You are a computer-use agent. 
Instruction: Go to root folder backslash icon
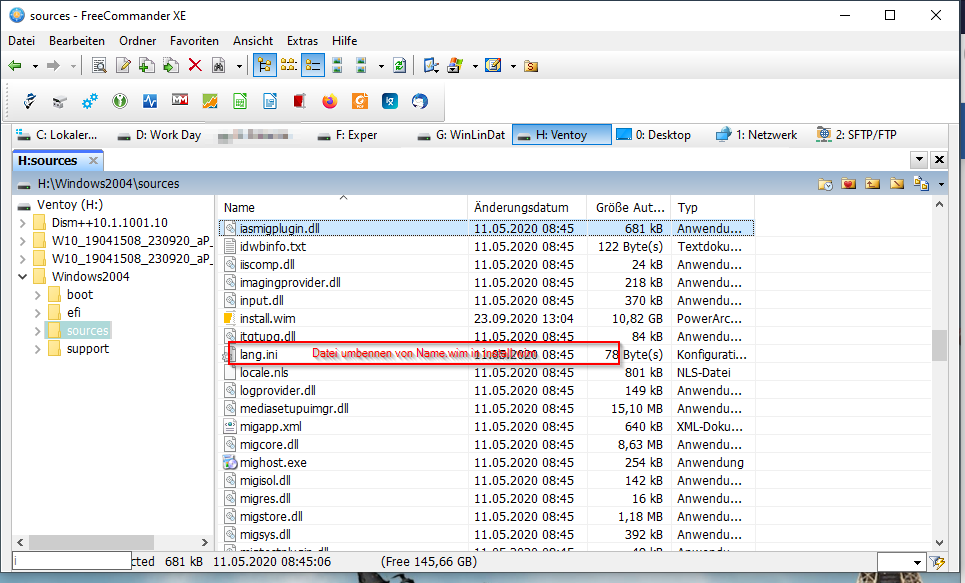(897, 184)
